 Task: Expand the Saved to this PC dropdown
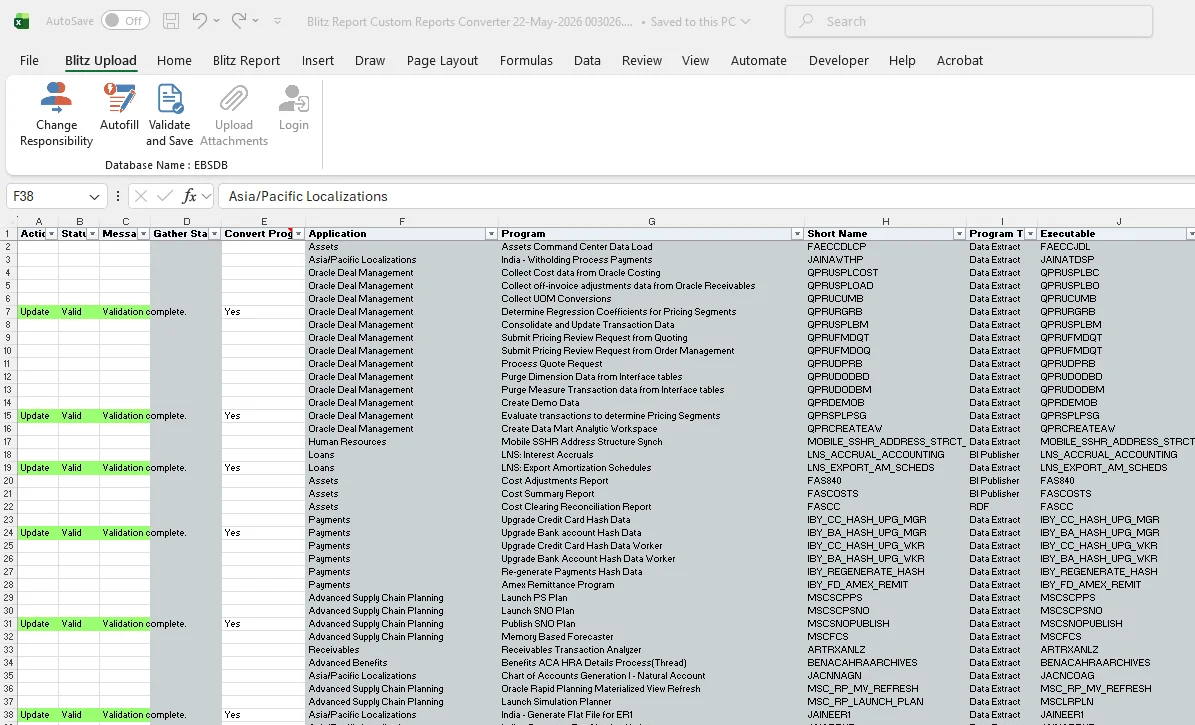click(x=745, y=21)
